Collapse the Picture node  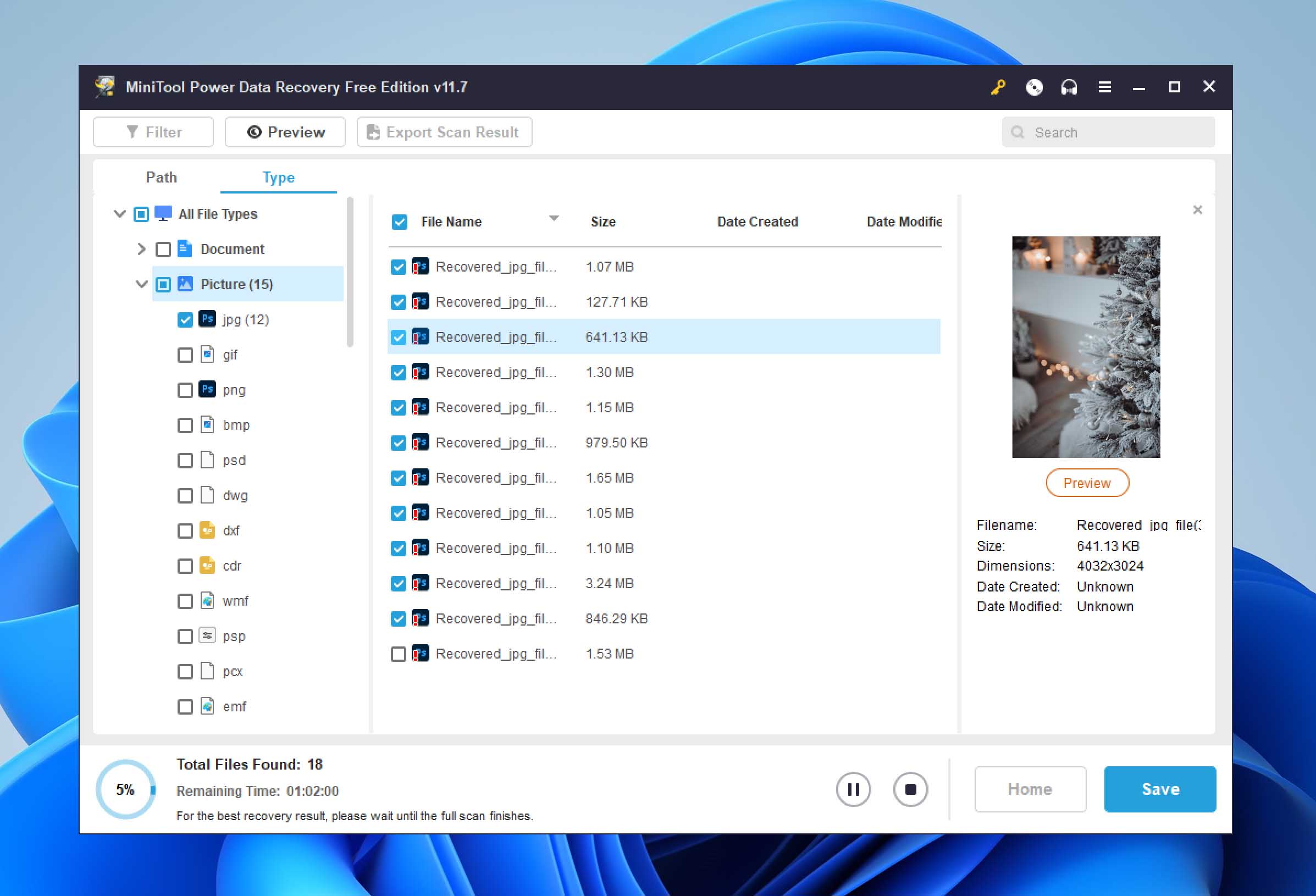(x=142, y=284)
